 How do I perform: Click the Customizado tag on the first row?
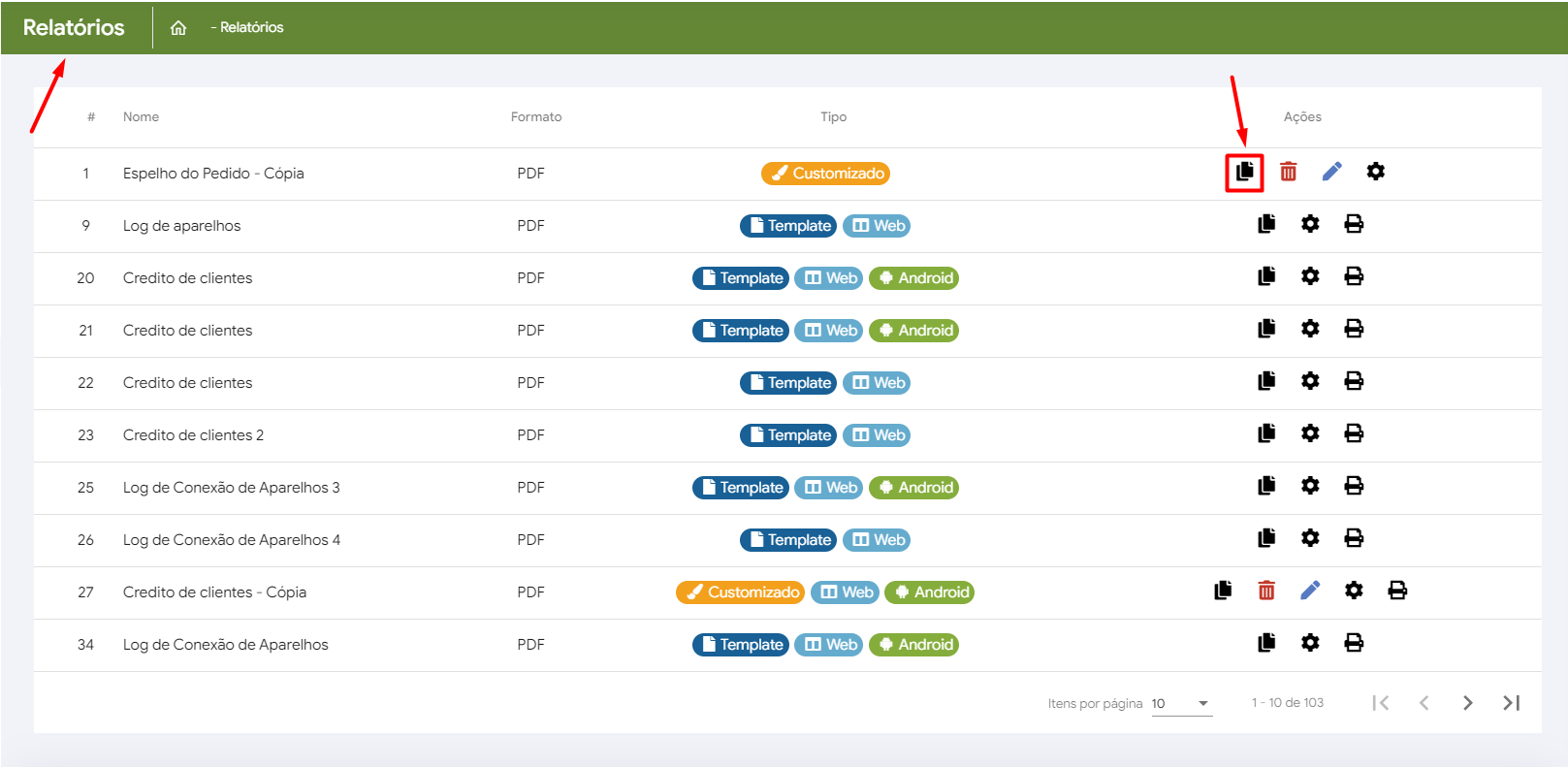(x=825, y=174)
